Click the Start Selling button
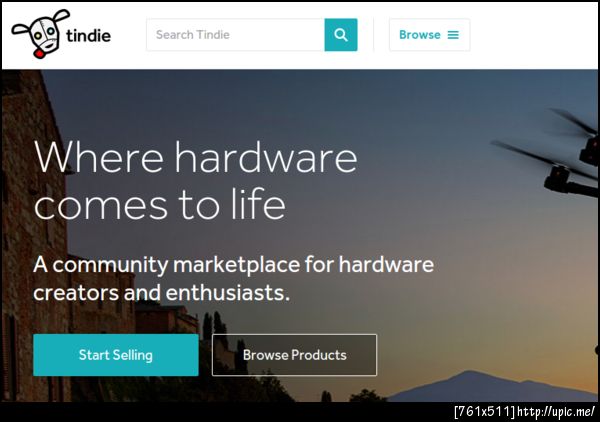The image size is (600, 422). (116, 355)
